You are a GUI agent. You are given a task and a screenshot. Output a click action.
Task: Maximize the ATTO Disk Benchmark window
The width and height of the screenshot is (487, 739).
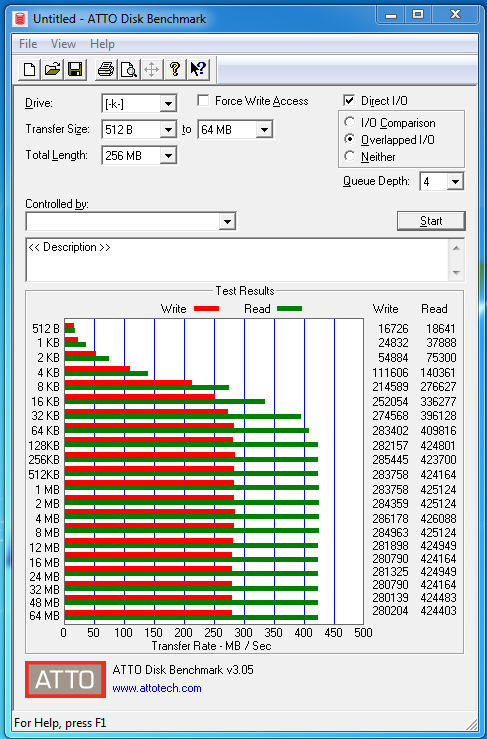417,15
